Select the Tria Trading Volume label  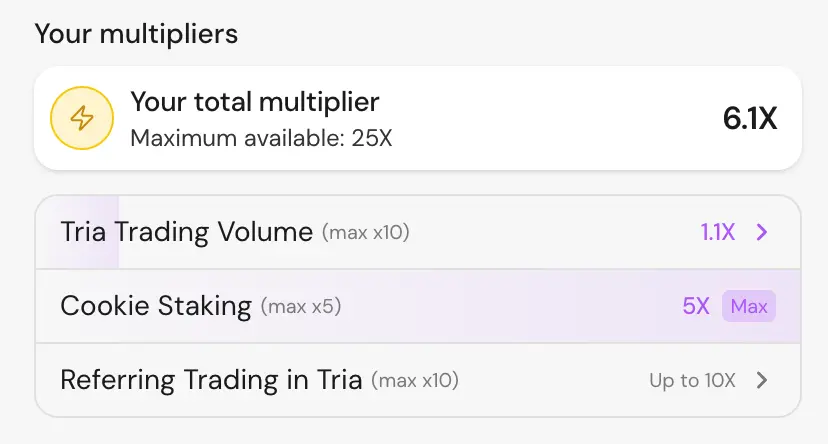[x=186, y=232]
